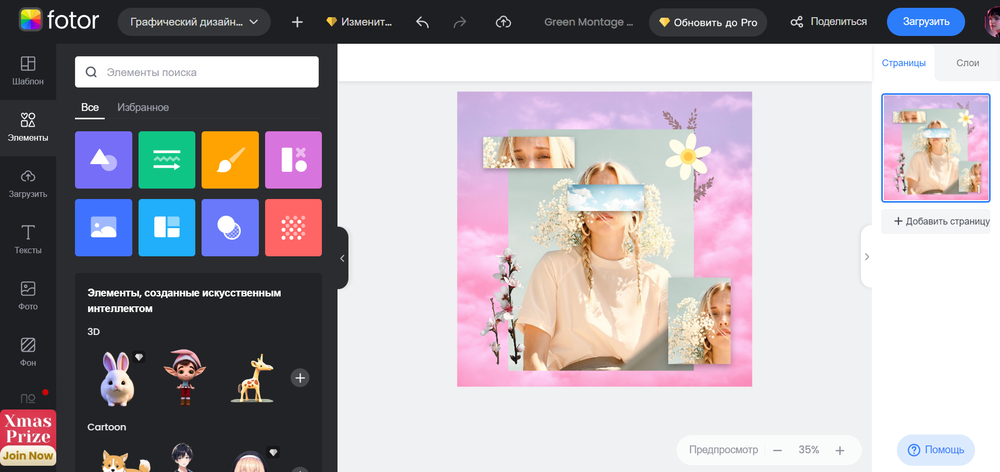This screenshot has height=472, width=1000.
Task: Click the Элементы поиска search field
Action: pos(197,72)
